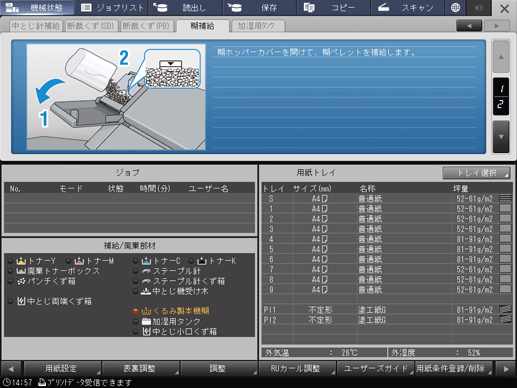Open the 保存 store tab

tap(259, 7)
